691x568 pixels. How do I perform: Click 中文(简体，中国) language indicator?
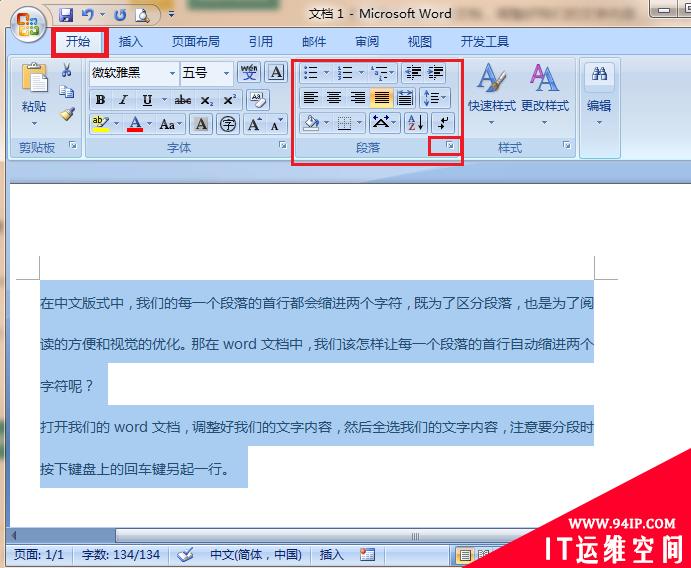point(256,554)
